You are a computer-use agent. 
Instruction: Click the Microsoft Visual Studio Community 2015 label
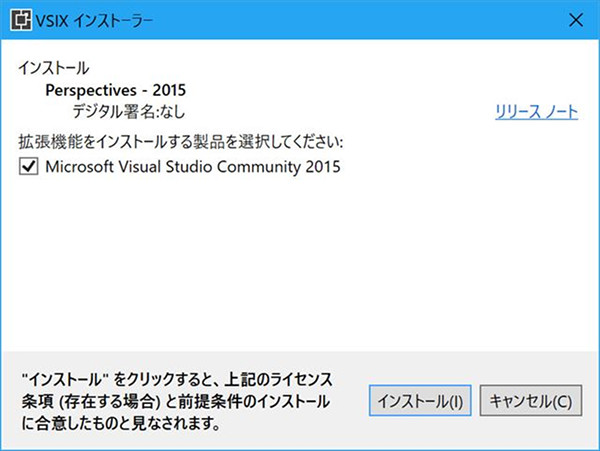pos(193,167)
